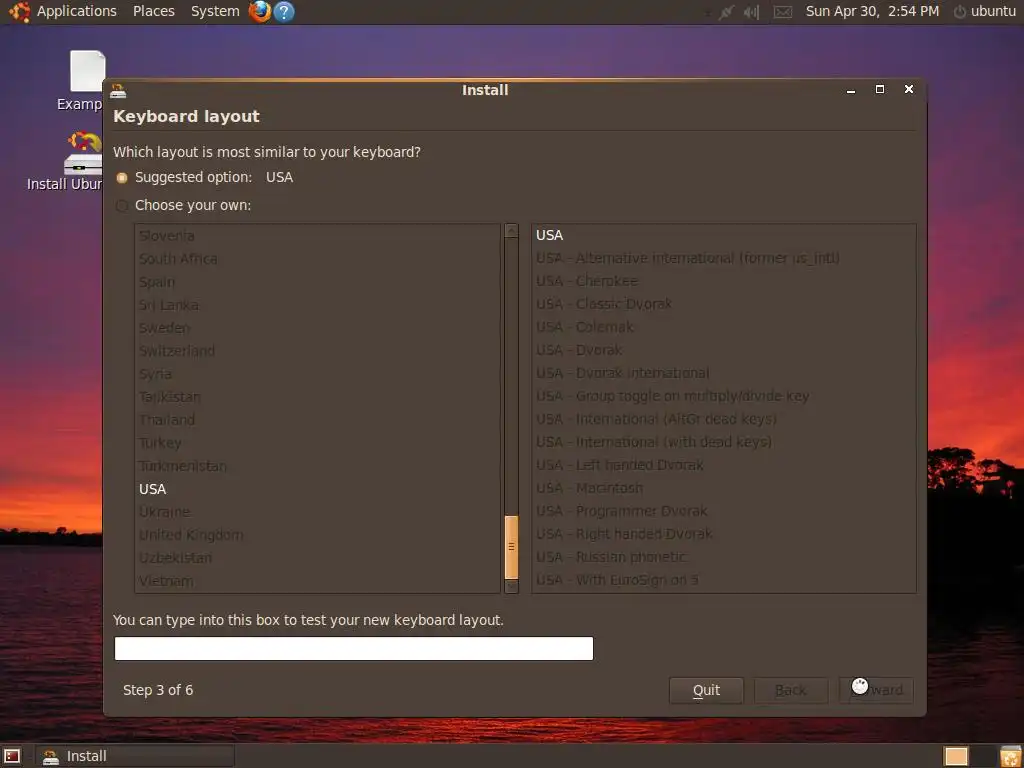Select Vietnam in the country list

(x=317, y=581)
